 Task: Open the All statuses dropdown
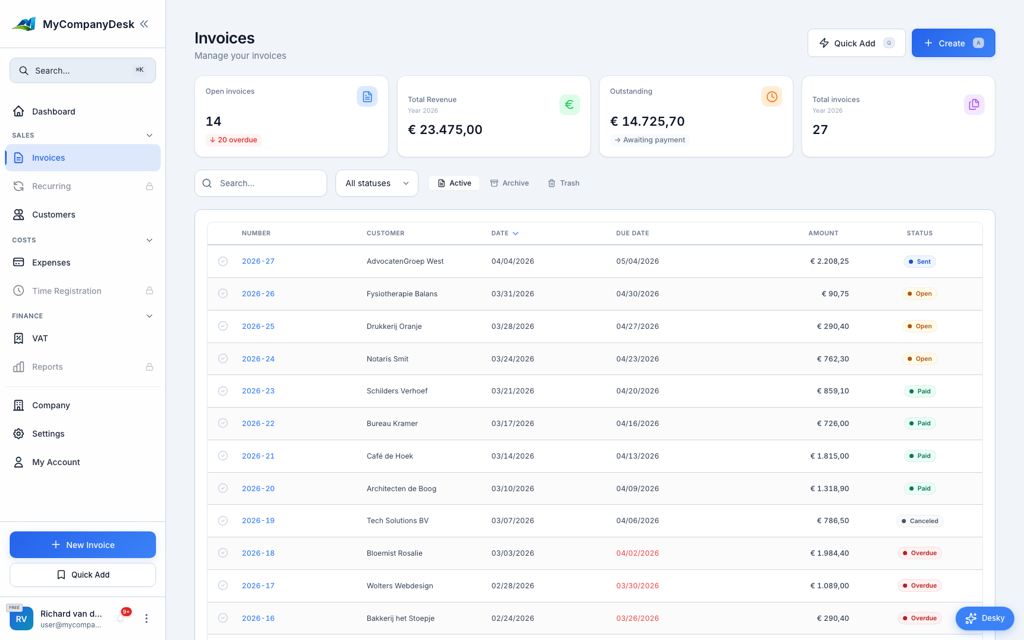376,183
